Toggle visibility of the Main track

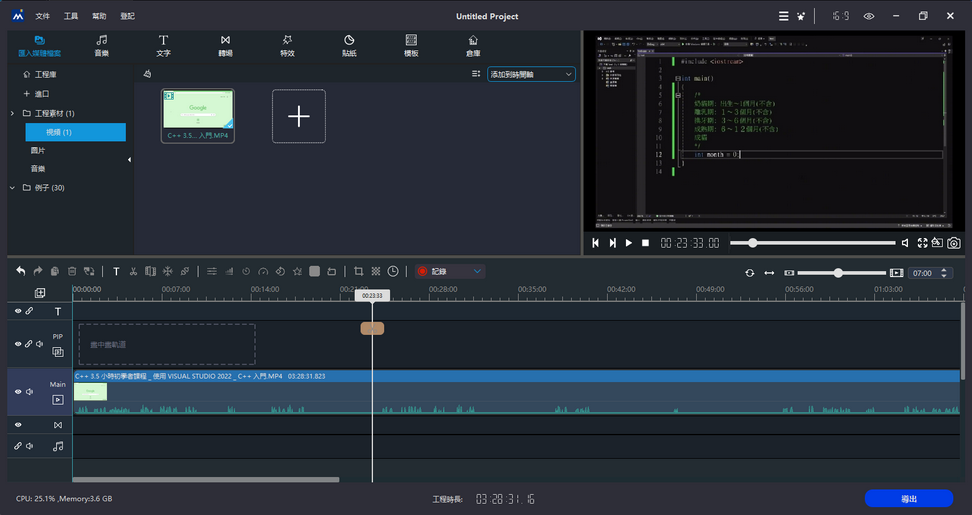tap(18, 392)
